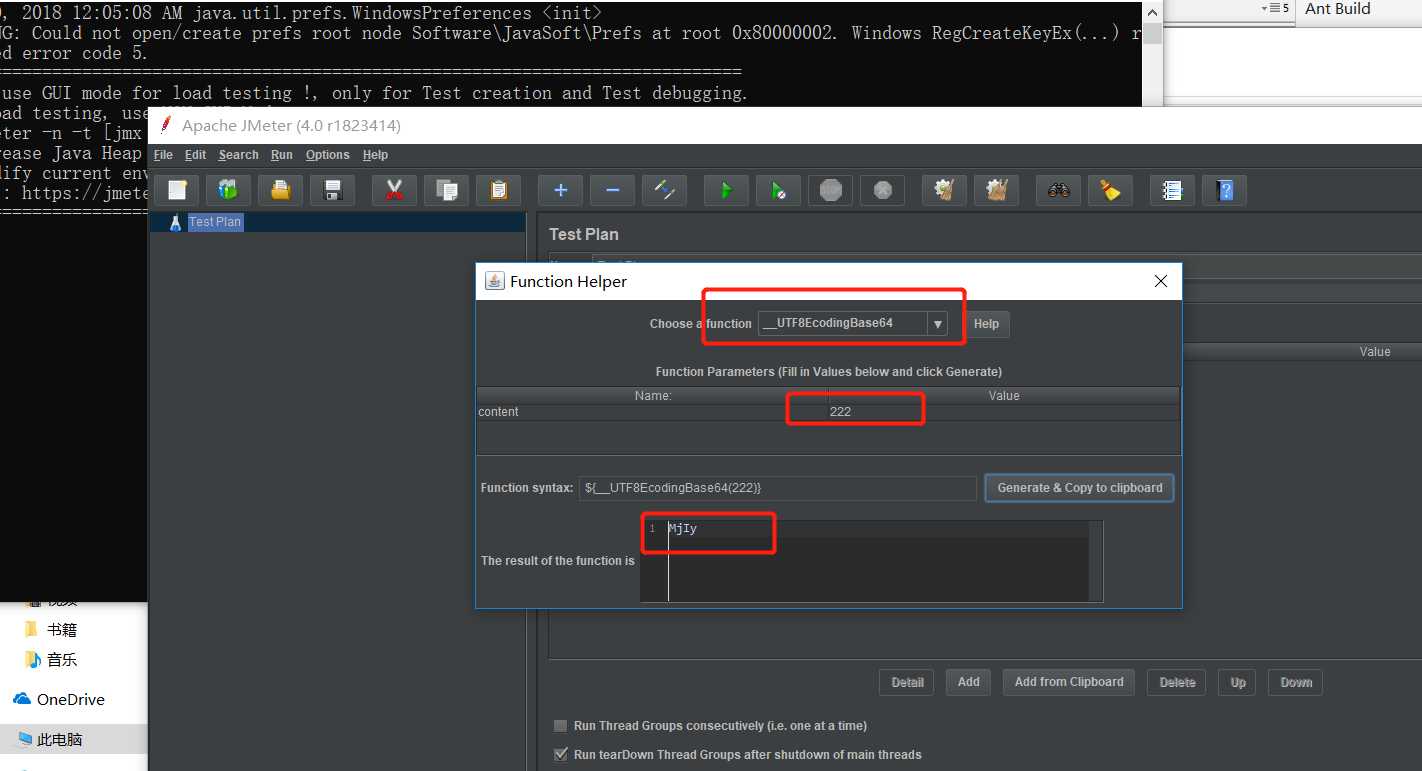The width and height of the screenshot is (1422, 771).
Task: Save the test plan with floppy icon
Action: [x=333, y=190]
